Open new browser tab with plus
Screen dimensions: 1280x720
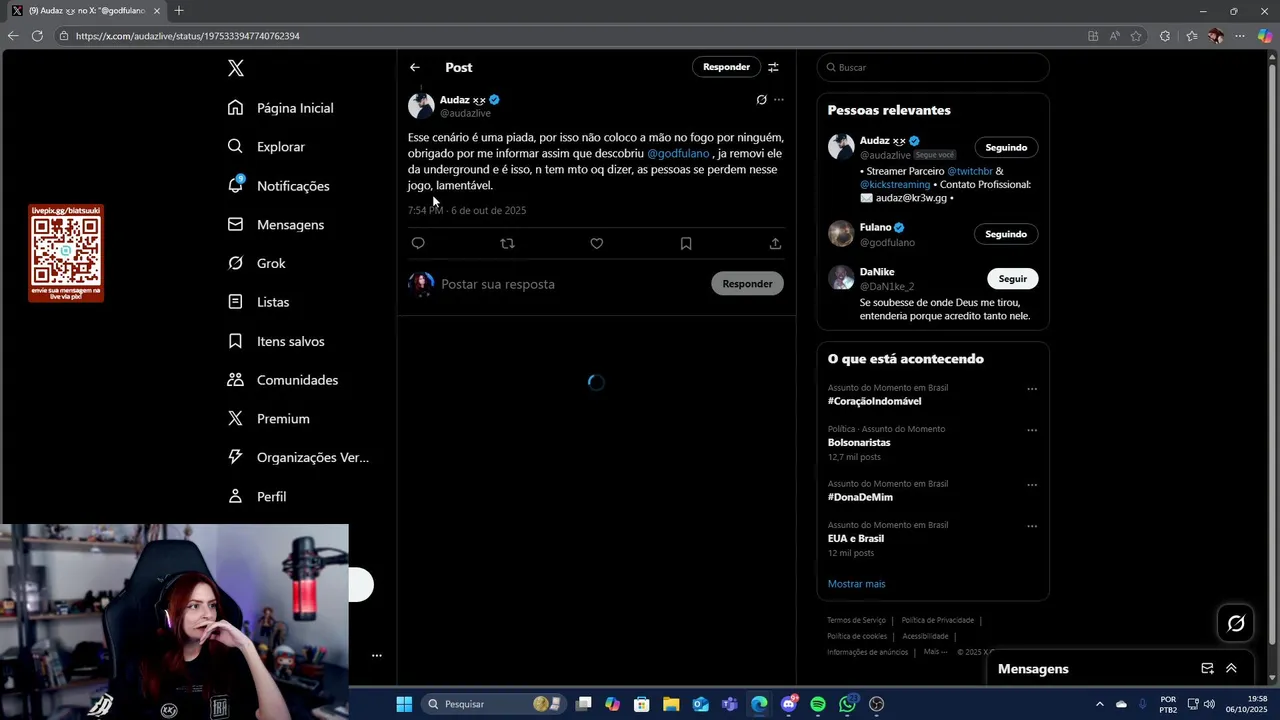click(179, 11)
